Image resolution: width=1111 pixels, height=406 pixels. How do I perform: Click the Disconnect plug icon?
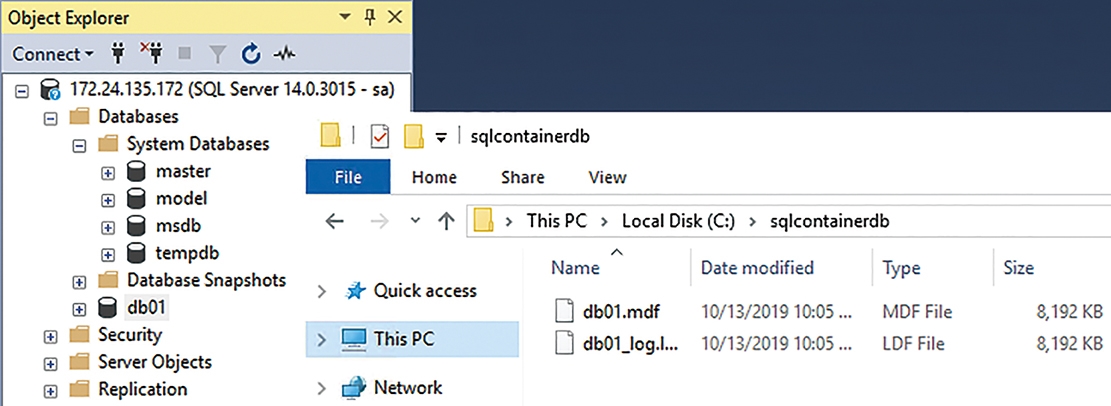click(151, 54)
